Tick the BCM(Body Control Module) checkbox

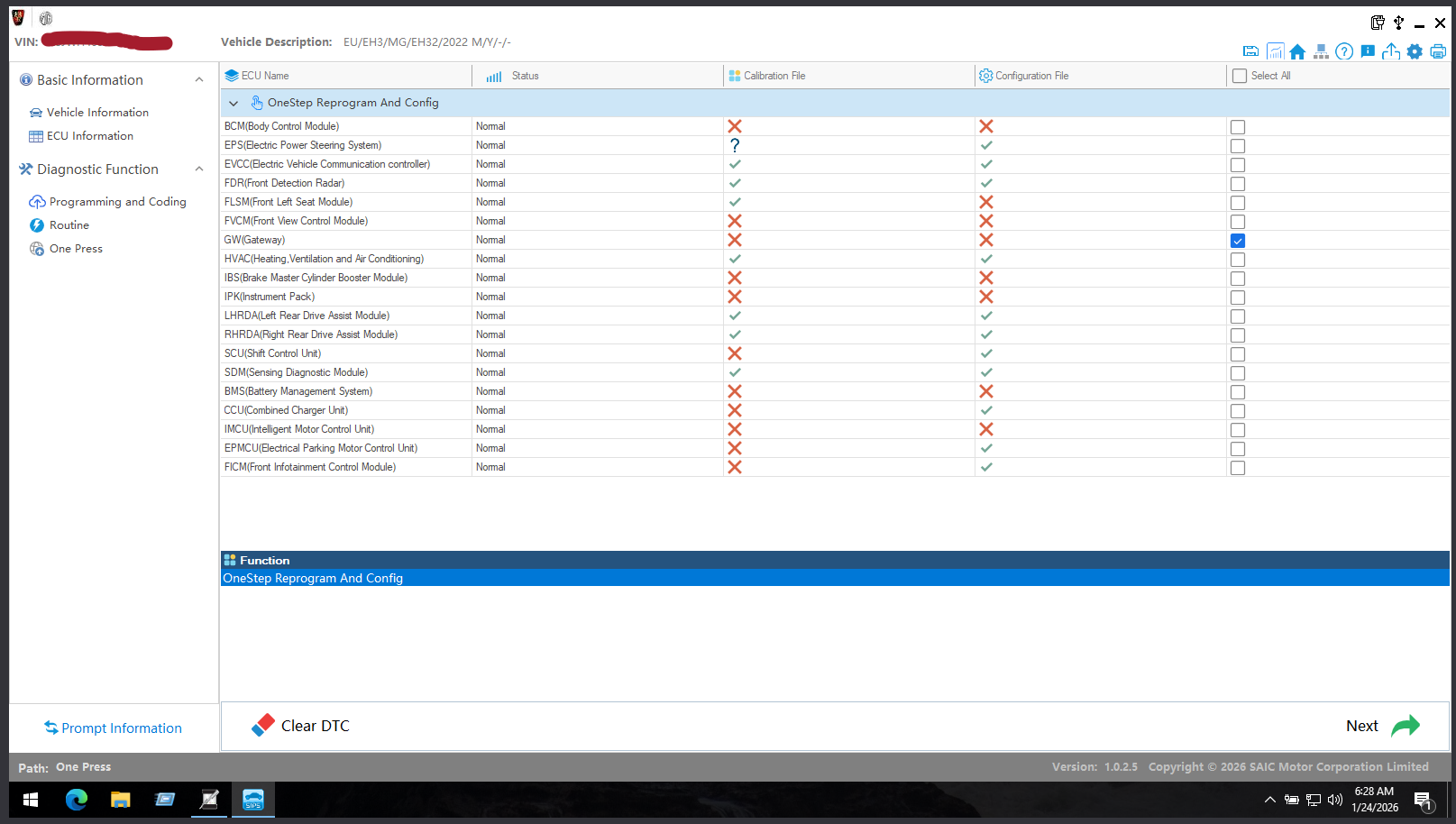point(1238,127)
